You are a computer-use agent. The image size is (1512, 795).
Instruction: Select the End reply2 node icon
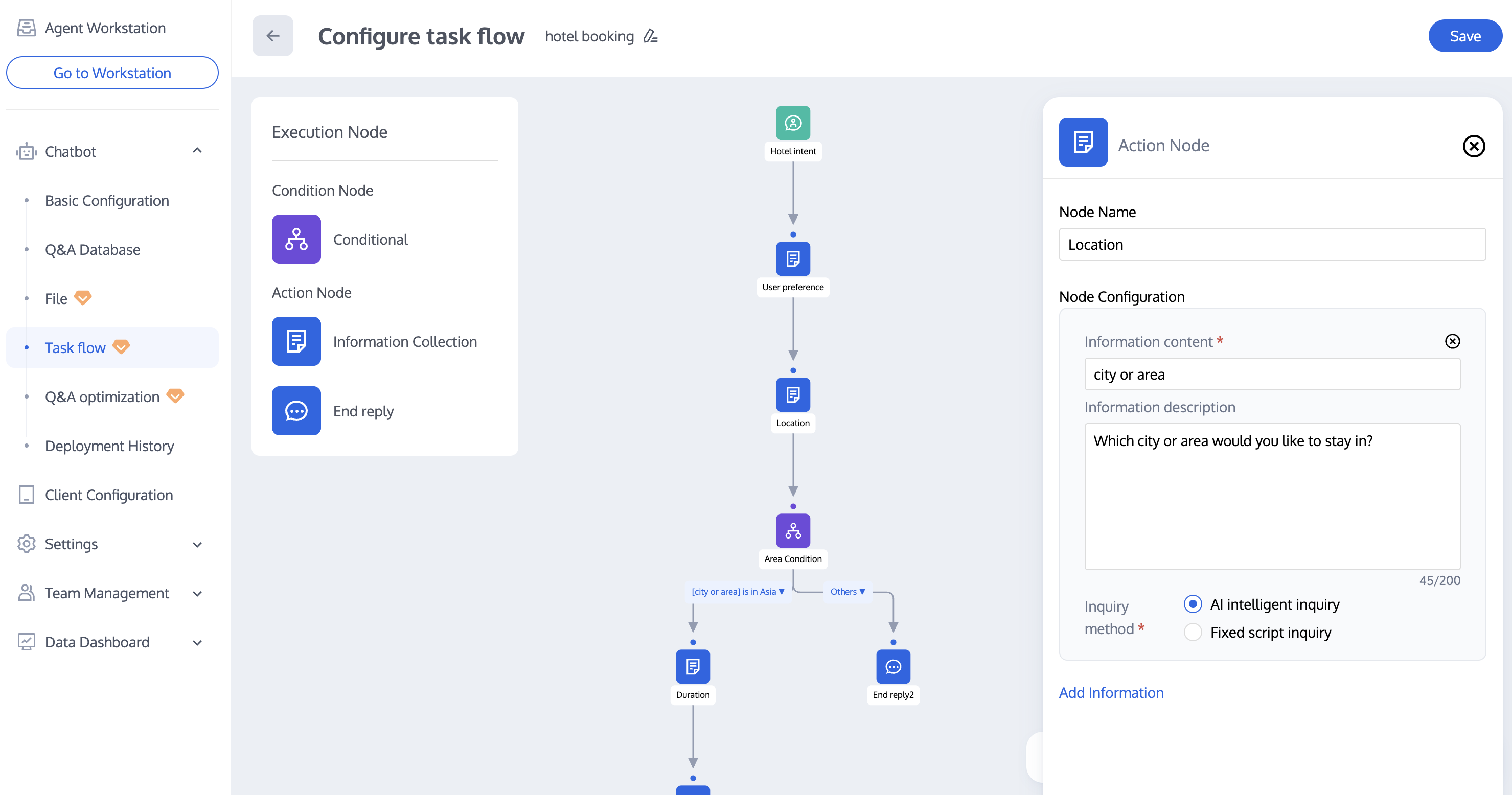pyautogui.click(x=893, y=667)
